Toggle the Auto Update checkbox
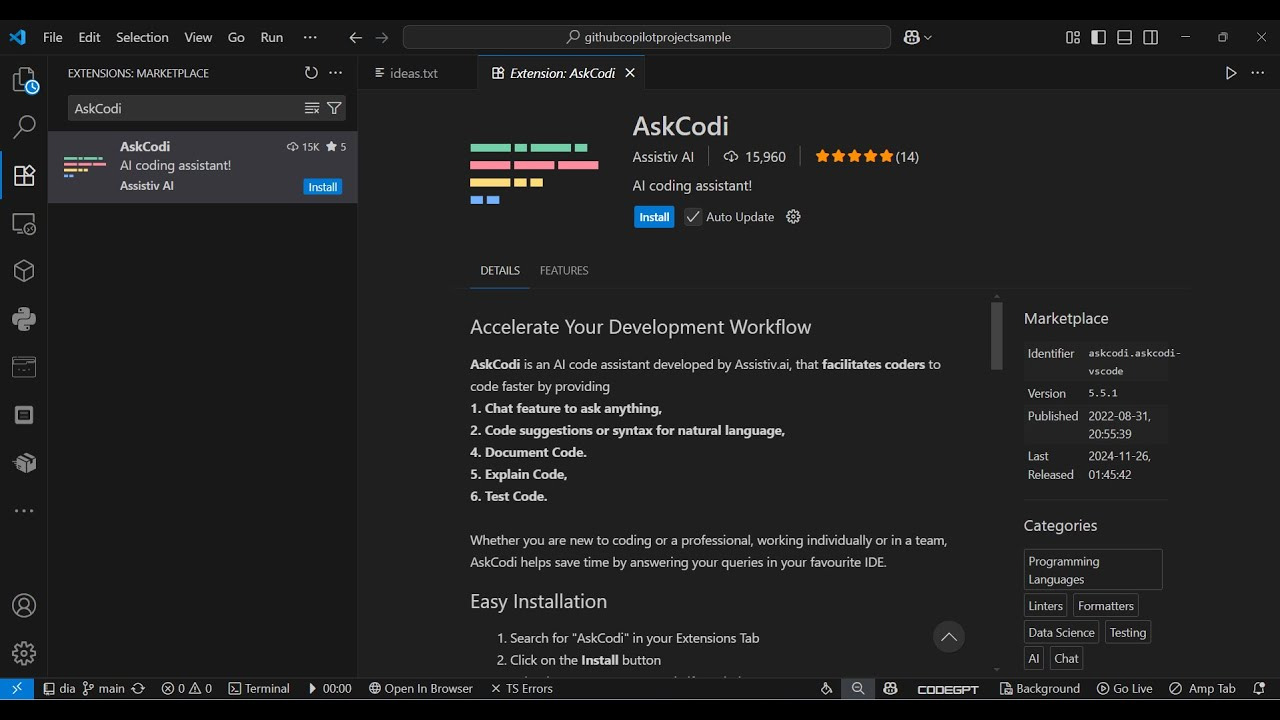The image size is (1280, 720). tap(693, 217)
